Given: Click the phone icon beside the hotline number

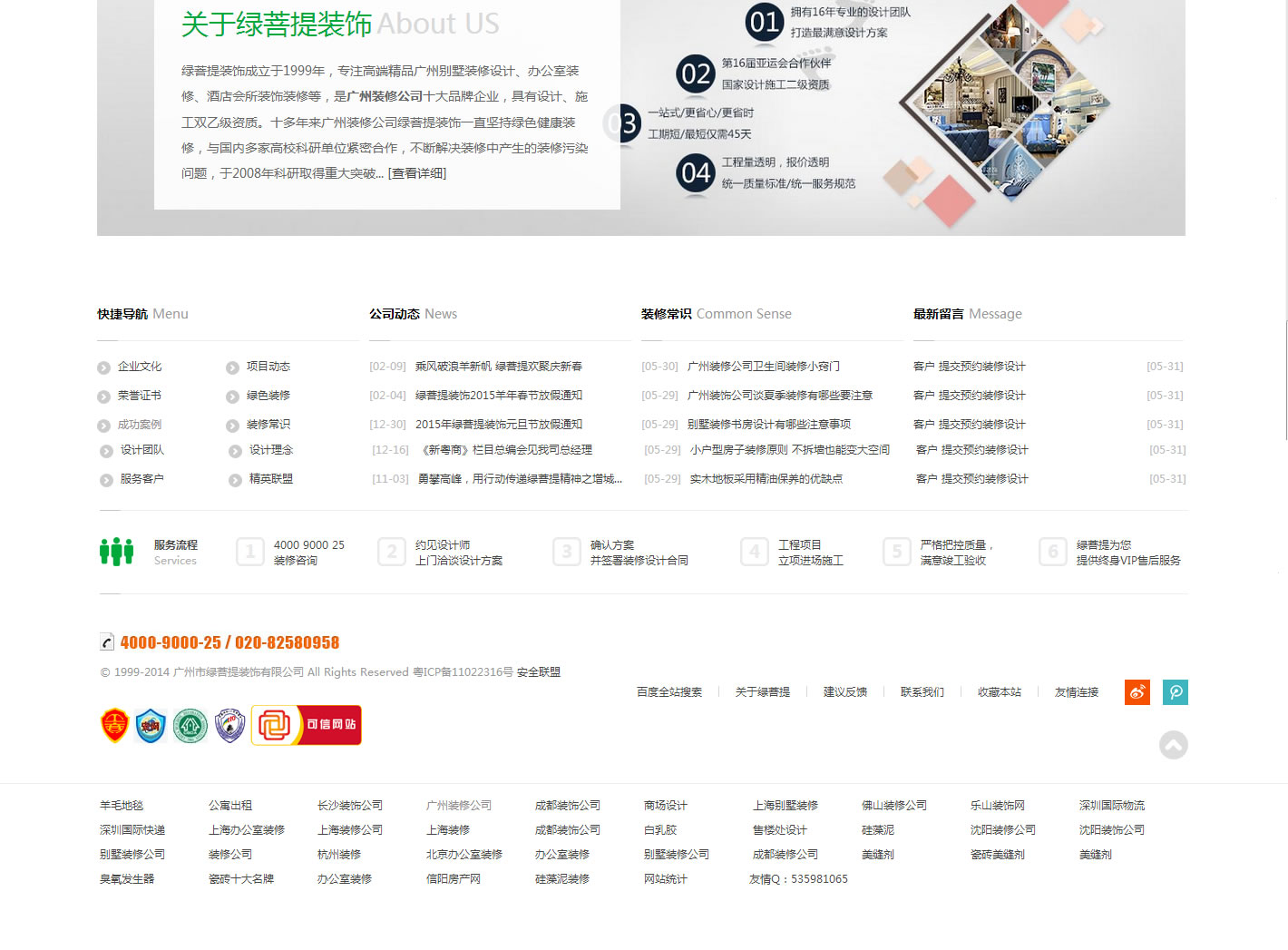Looking at the screenshot, I should tap(107, 642).
